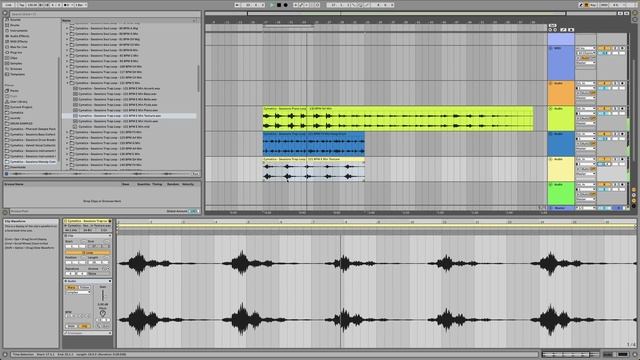Toggle the browser show/hide icon
Viewport: 640px width, 360px height.
click(x=5, y=13)
